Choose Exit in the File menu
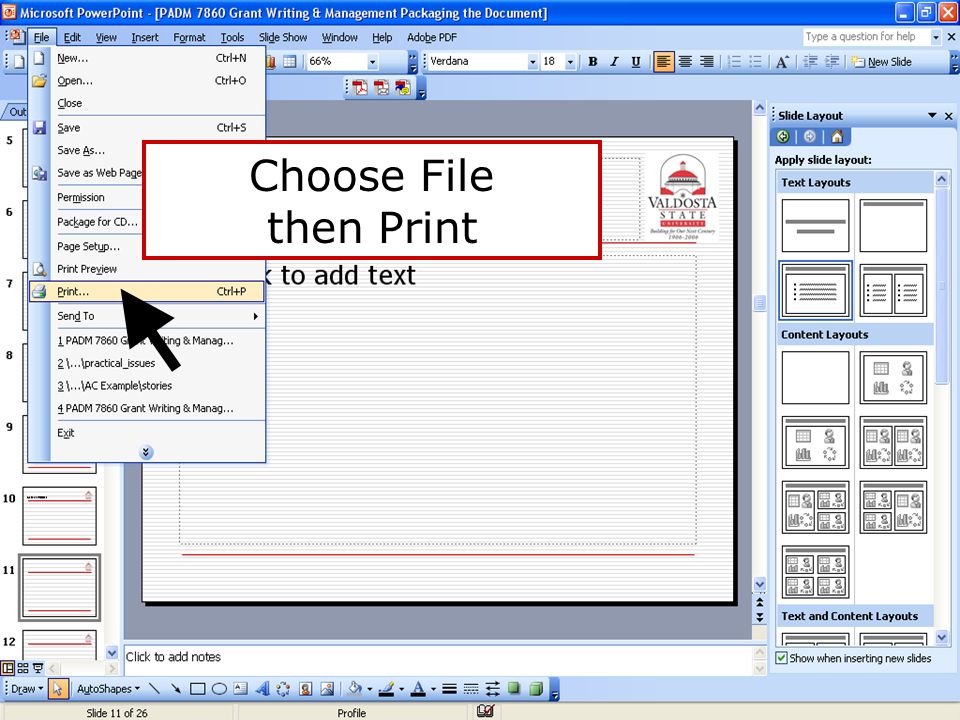960x720 pixels. 146,433
